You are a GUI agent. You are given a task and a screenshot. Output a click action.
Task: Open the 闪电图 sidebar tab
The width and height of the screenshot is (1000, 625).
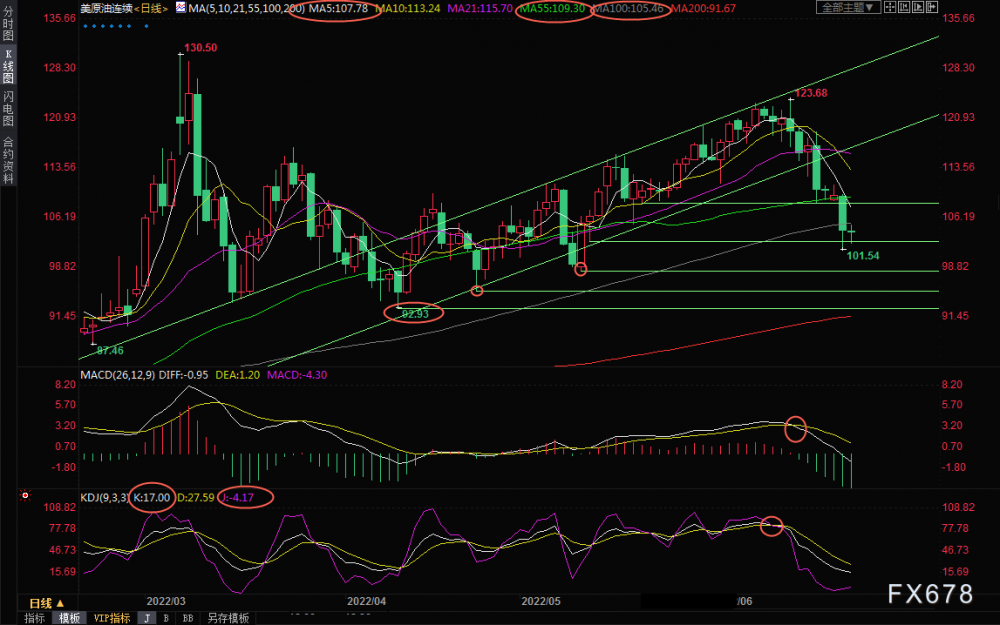click(x=8, y=108)
